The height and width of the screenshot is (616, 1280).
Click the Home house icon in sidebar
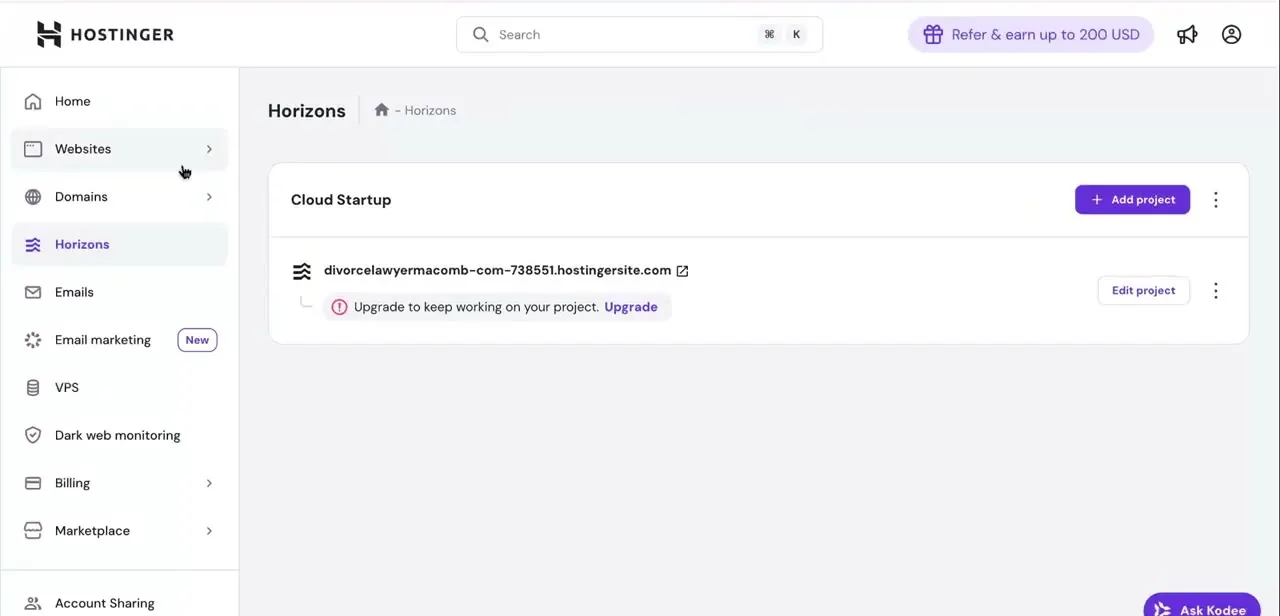click(x=33, y=101)
